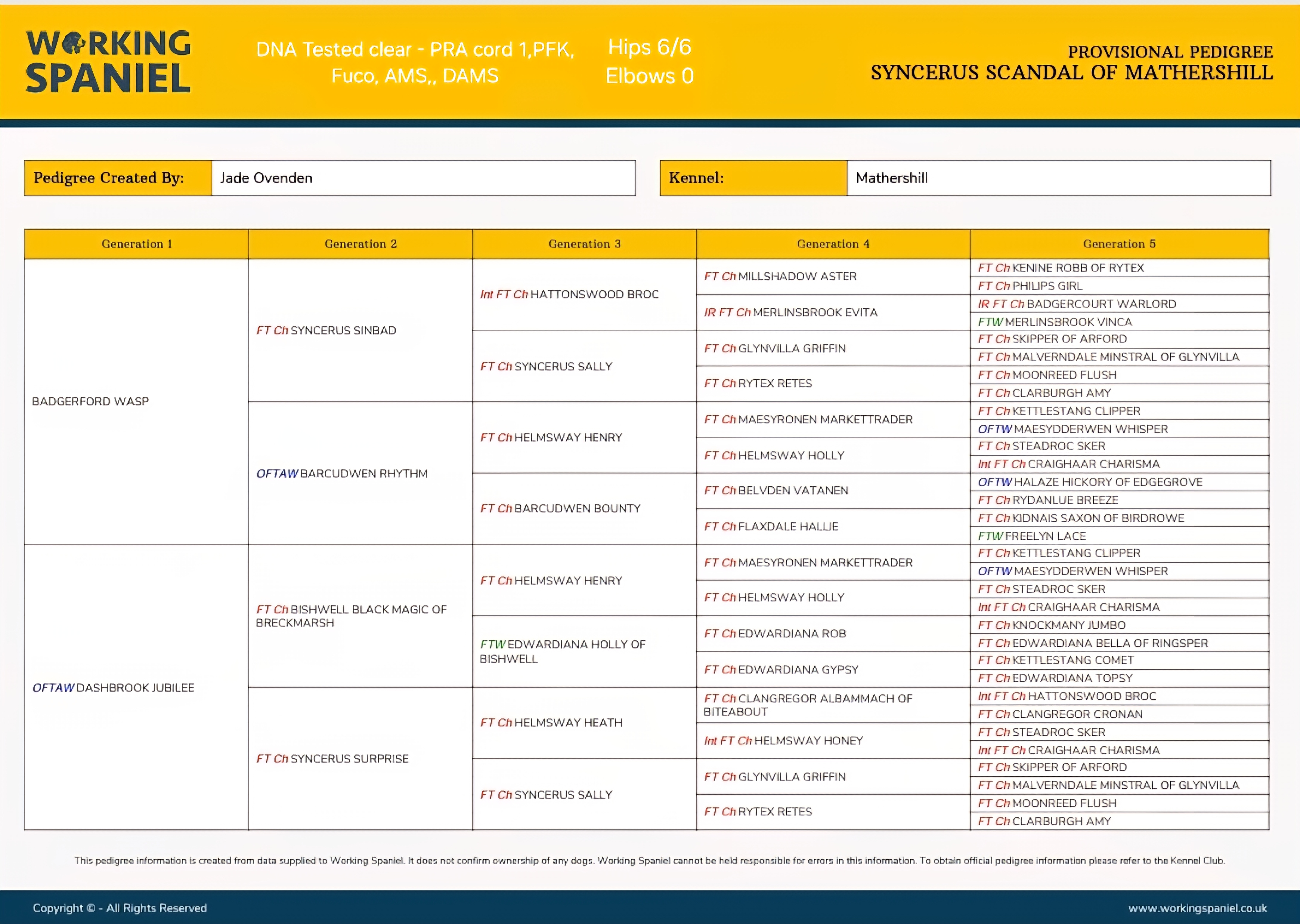Click FTW FREELYN LACE entry
Screen dimensions: 1300x924
[x=1032, y=536]
